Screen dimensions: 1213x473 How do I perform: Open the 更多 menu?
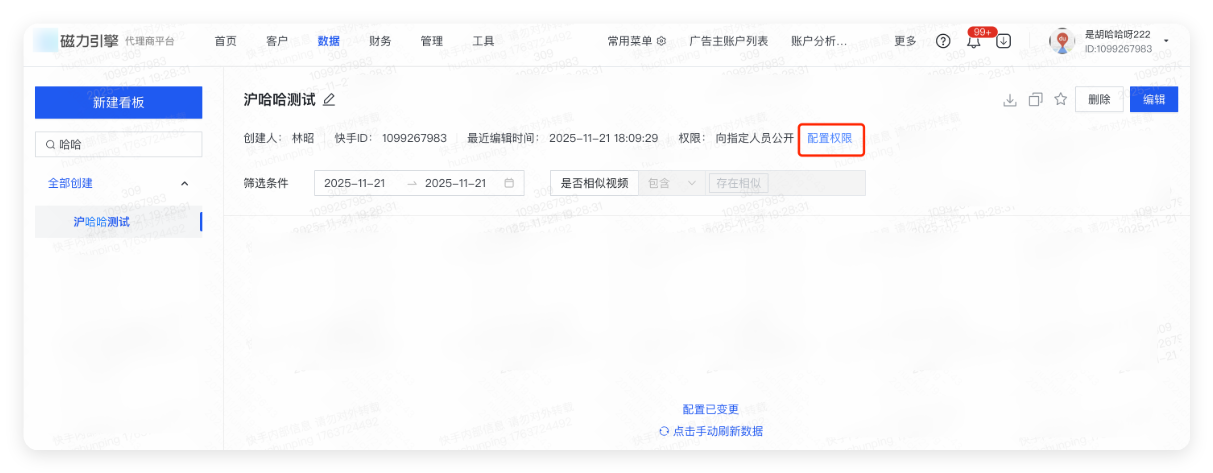coord(905,41)
